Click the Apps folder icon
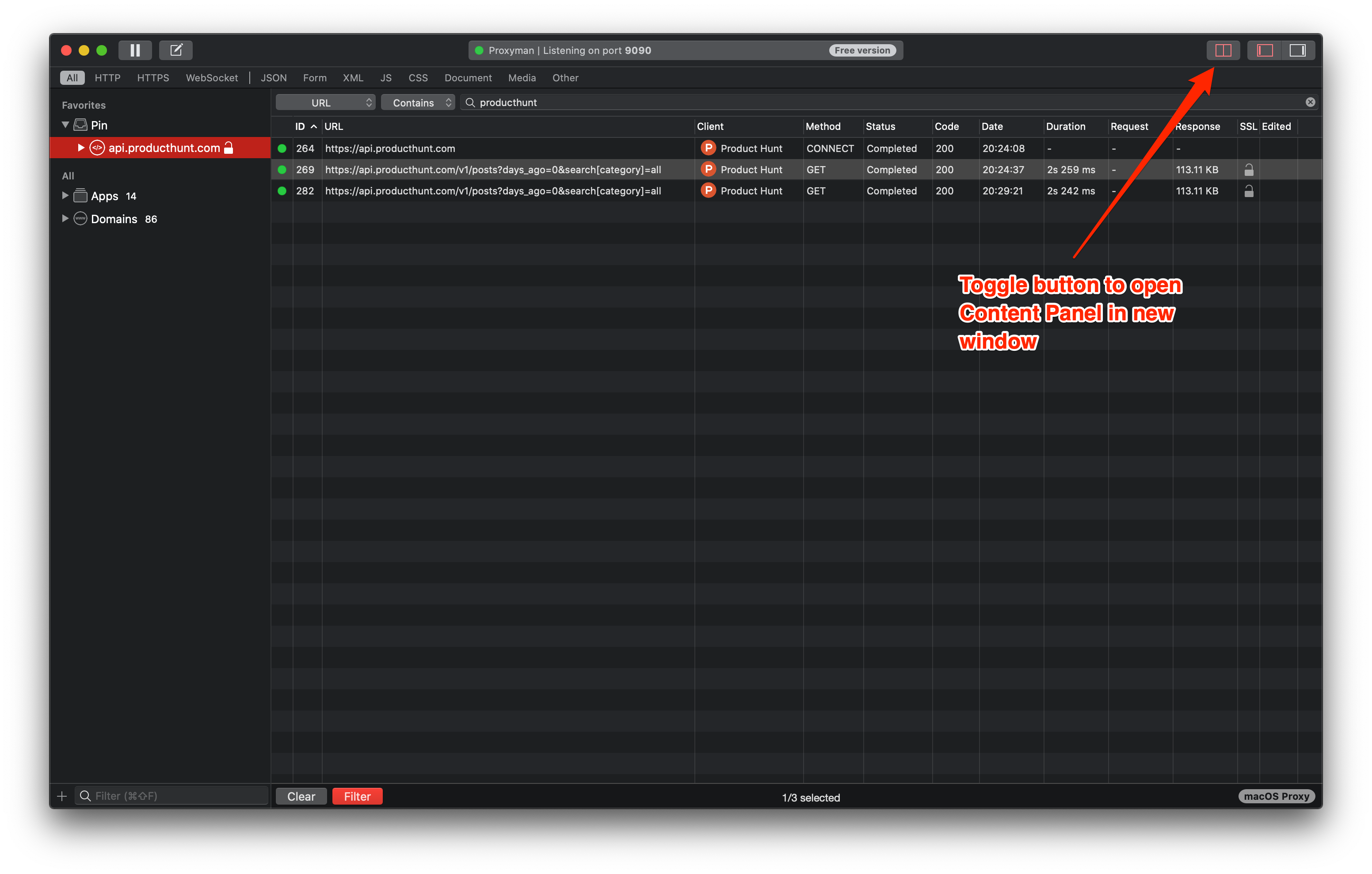Screen dimensions: 1372x874 [x=80, y=195]
